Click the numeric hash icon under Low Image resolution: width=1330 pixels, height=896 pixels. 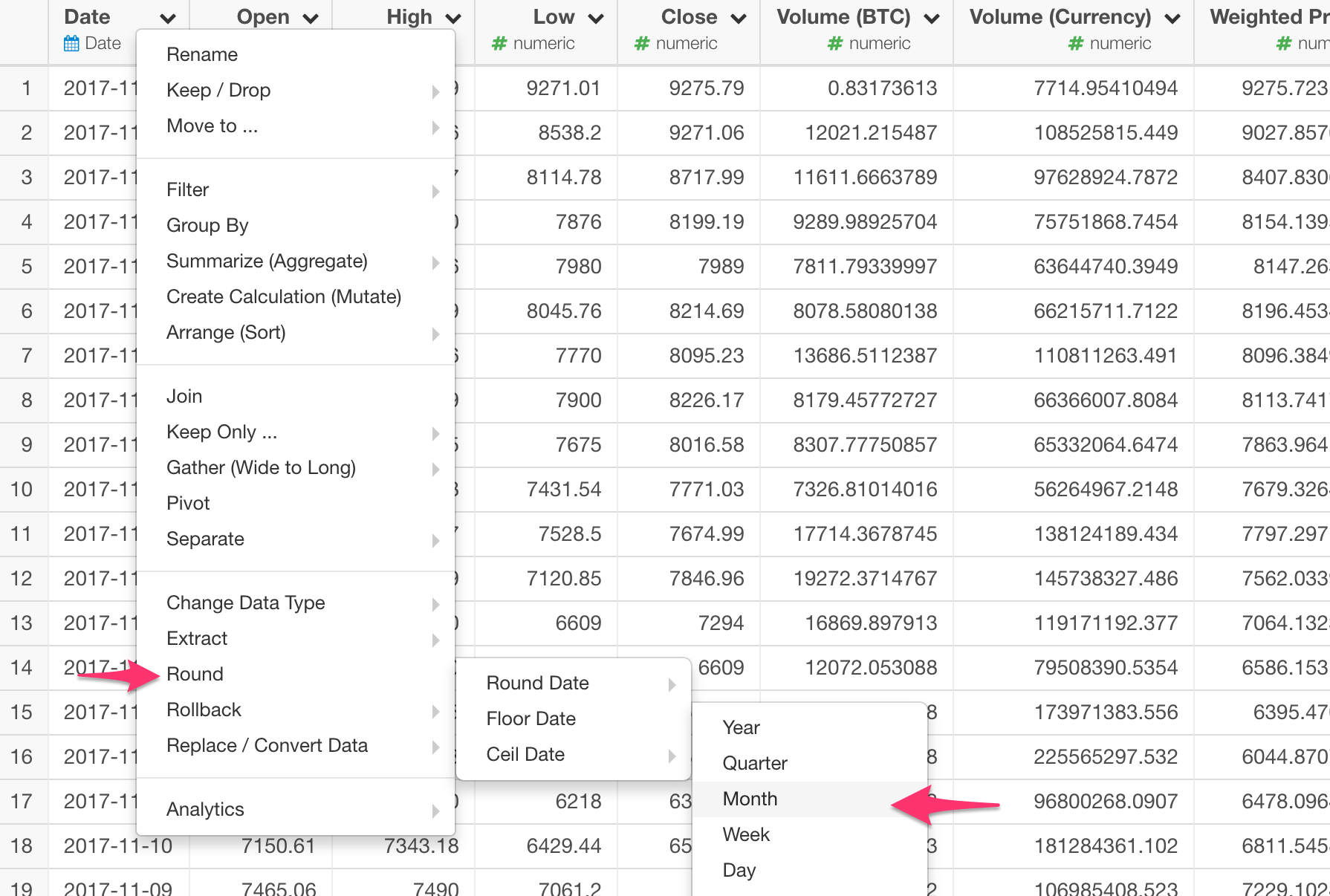[499, 44]
